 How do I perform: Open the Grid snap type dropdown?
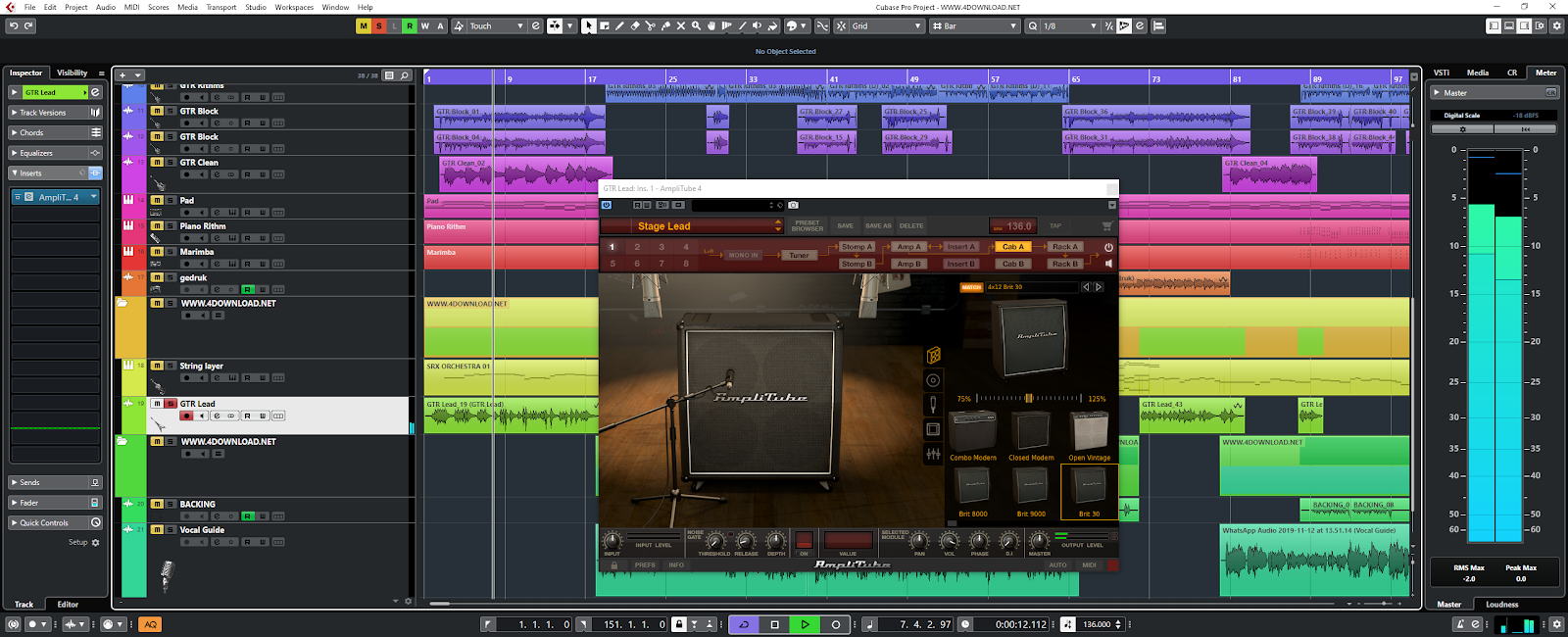tap(886, 26)
